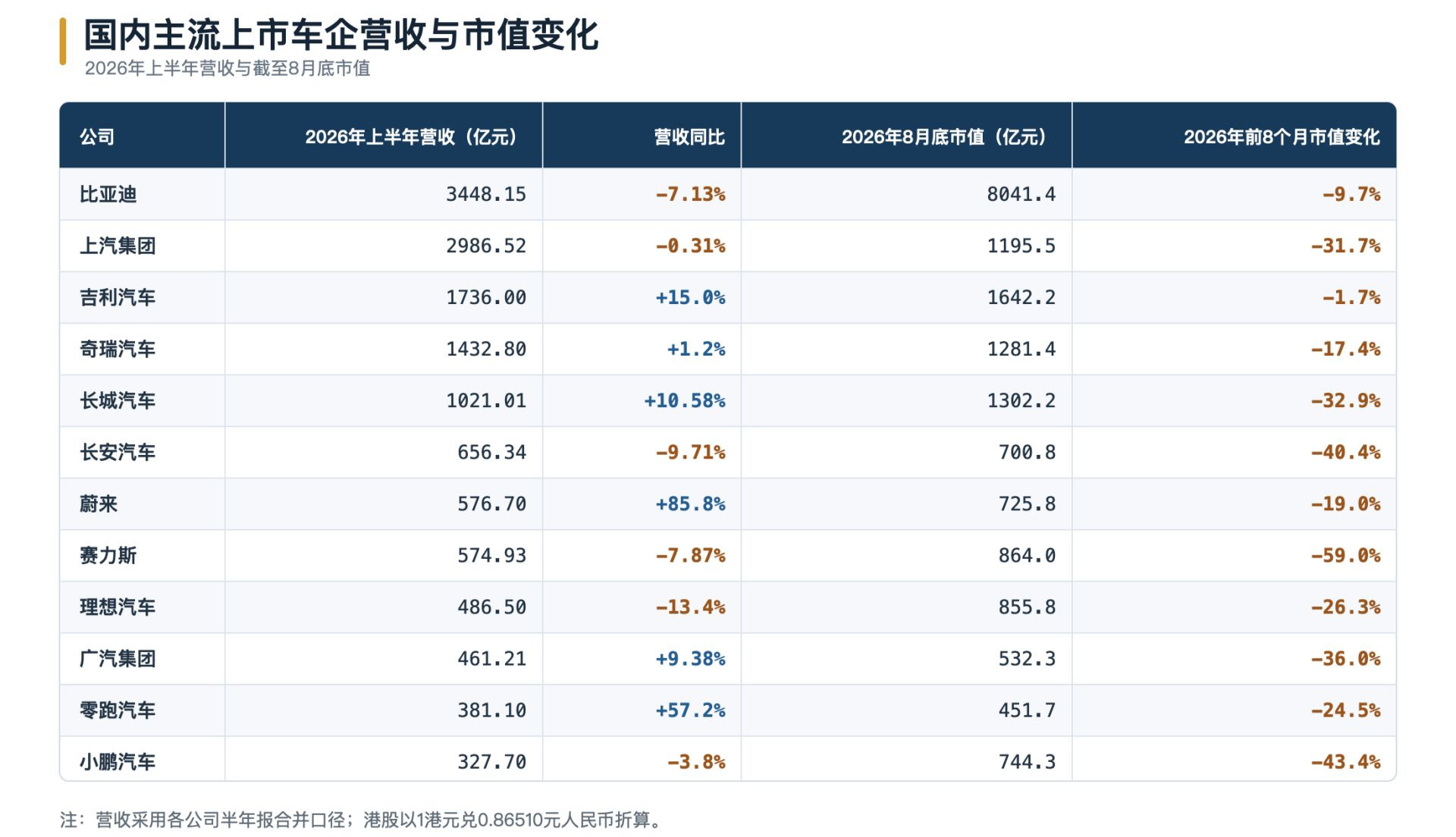Select 赛力斯 market cap 864.0
Screen dimensions: 1456x837
click(1027, 555)
